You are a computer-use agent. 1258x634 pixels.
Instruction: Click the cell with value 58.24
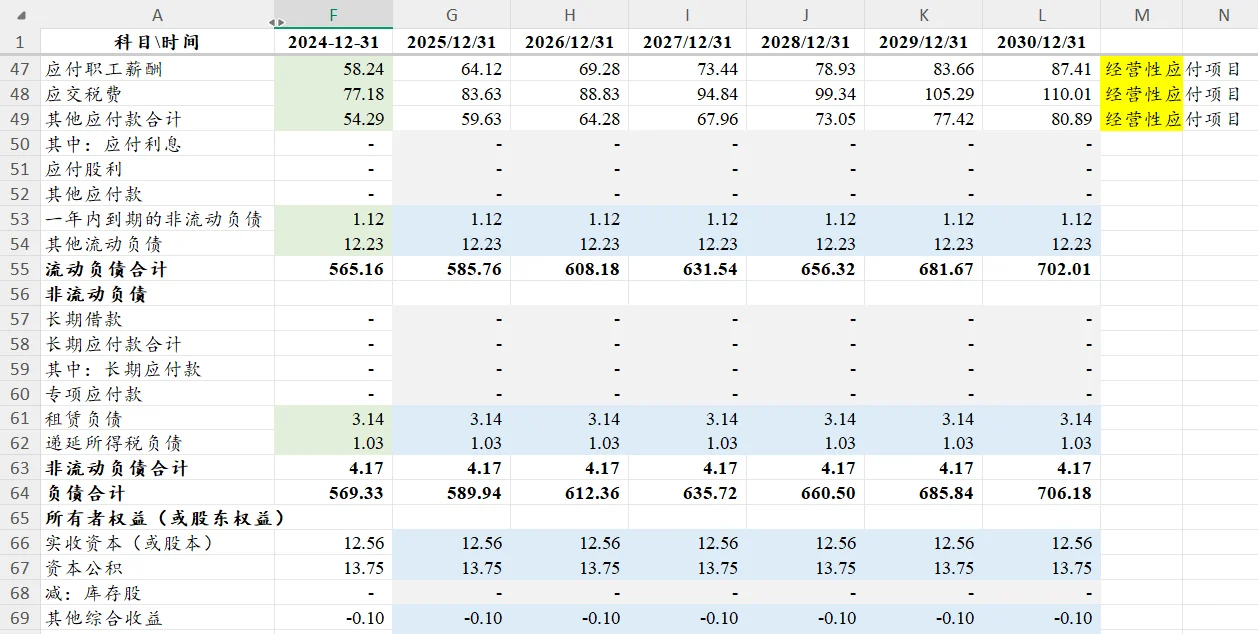(x=333, y=69)
